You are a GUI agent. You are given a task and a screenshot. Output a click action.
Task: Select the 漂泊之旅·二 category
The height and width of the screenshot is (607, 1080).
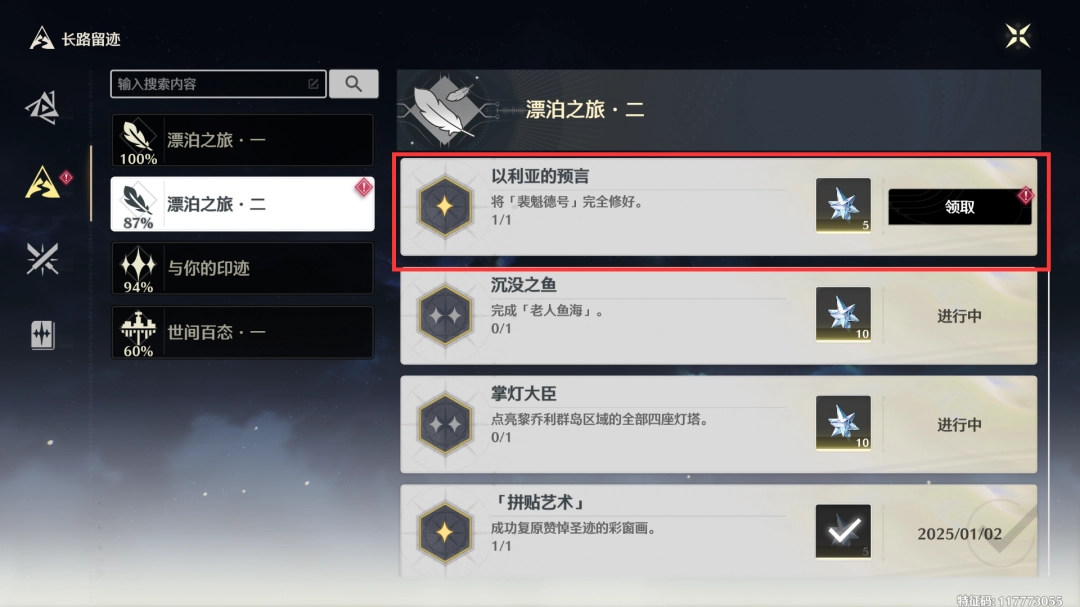tap(242, 204)
